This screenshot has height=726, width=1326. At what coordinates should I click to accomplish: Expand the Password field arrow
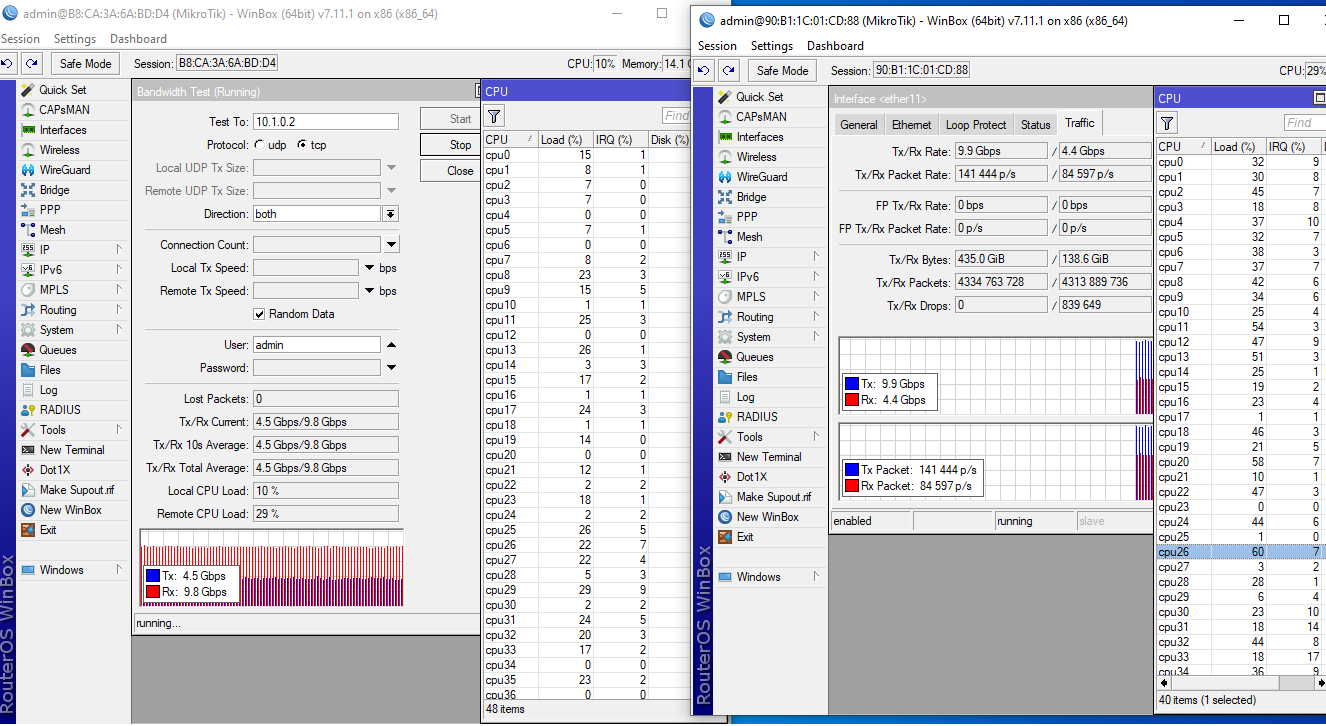(x=391, y=368)
